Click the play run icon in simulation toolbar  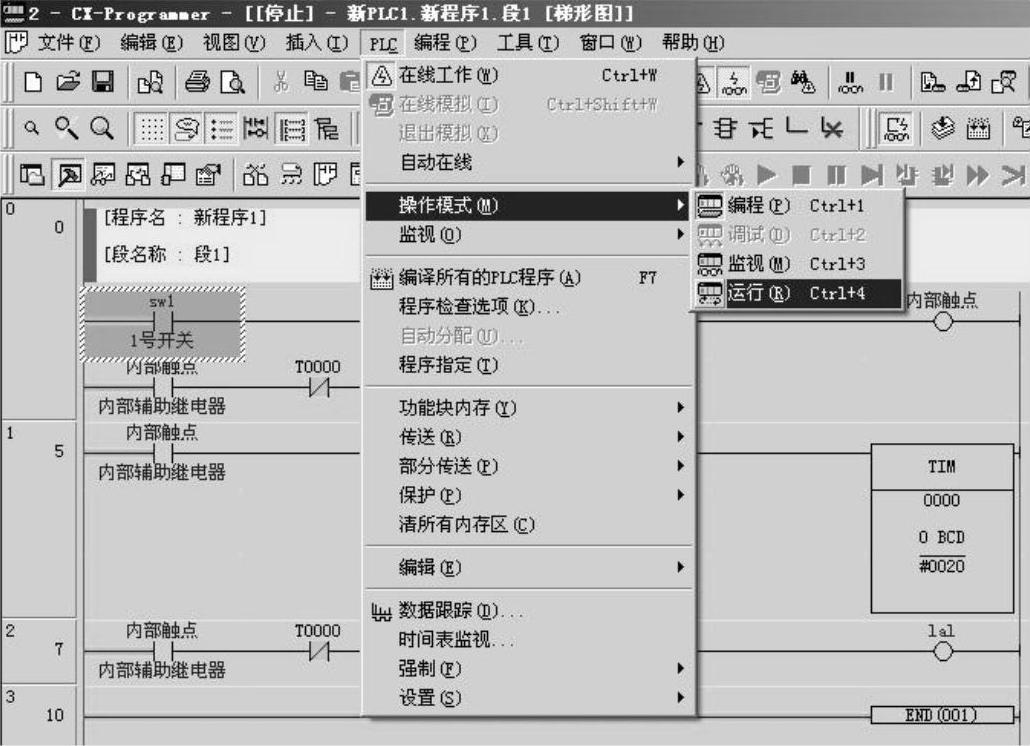766,175
